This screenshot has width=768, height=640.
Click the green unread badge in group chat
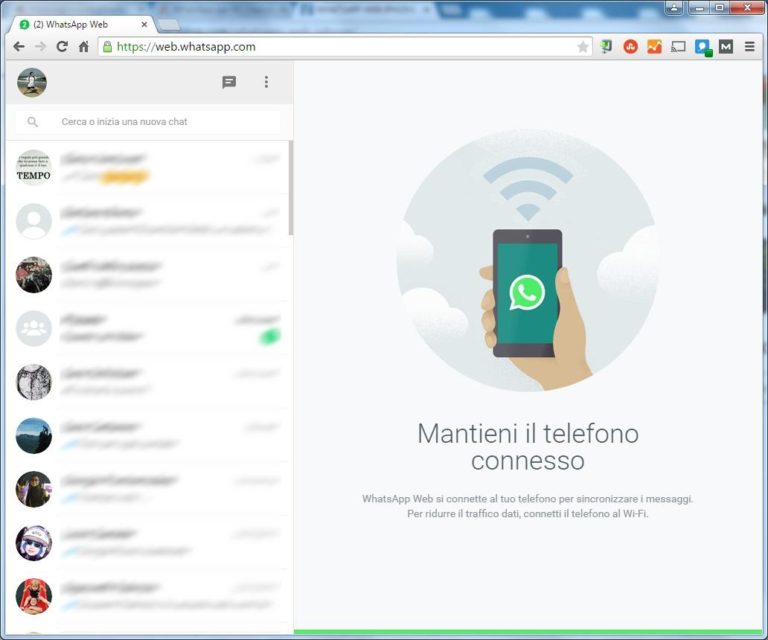270,336
